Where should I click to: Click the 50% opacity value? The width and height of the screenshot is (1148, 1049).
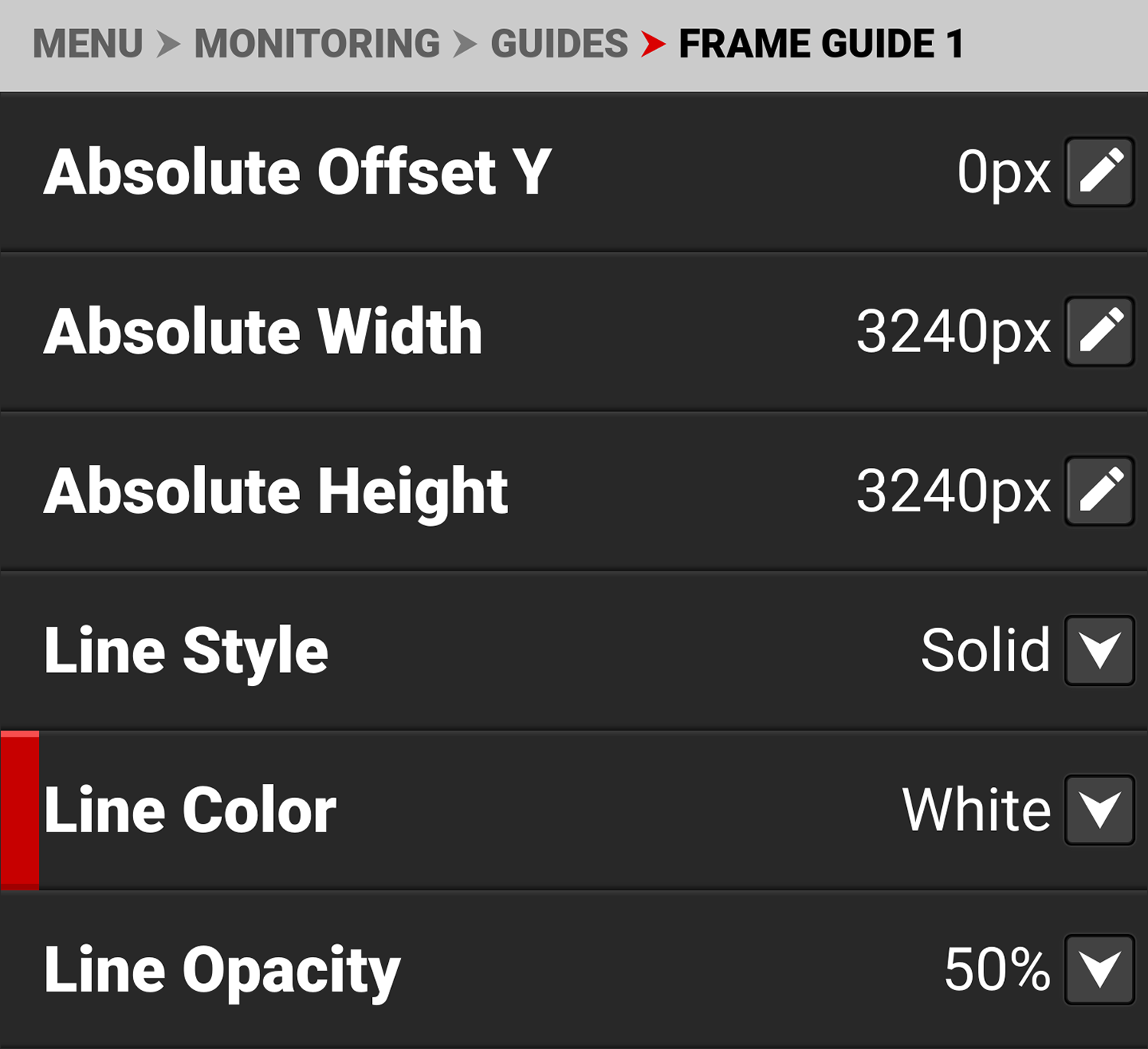tap(996, 969)
